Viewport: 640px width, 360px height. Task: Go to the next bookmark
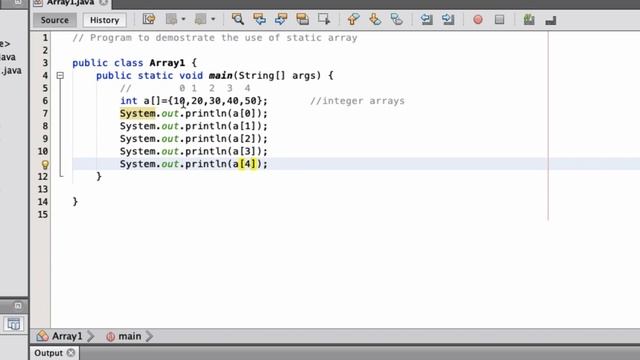coord(375,19)
